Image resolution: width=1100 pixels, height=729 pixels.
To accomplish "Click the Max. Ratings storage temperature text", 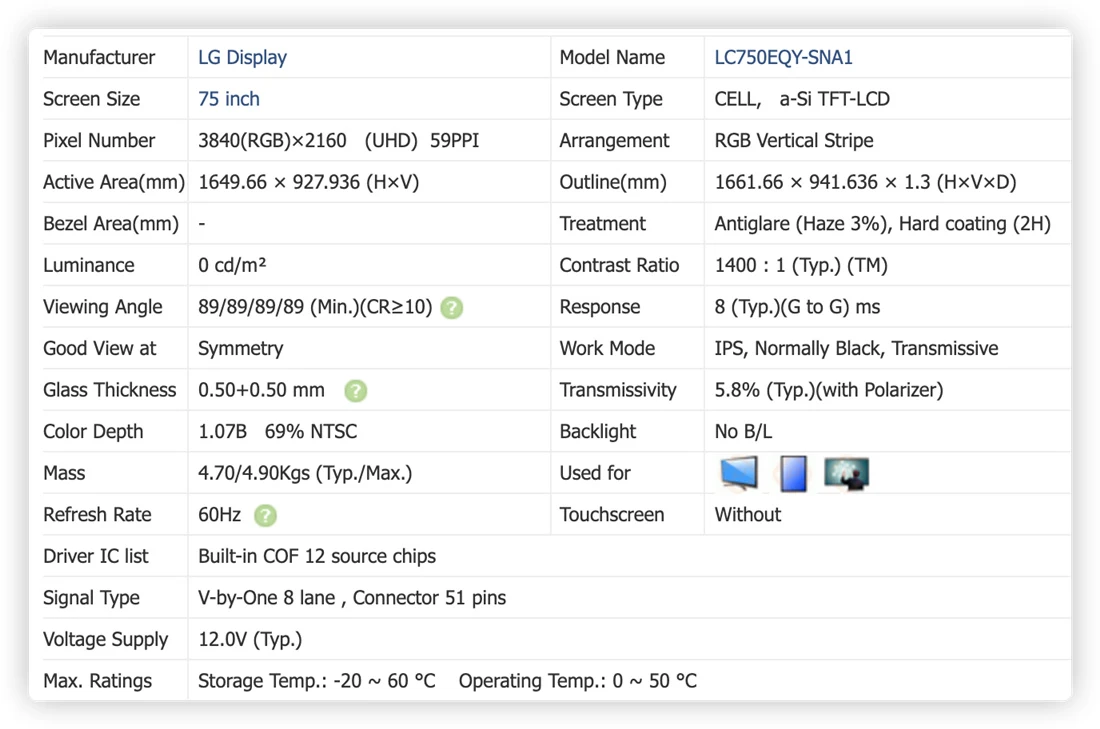I will [x=316, y=681].
